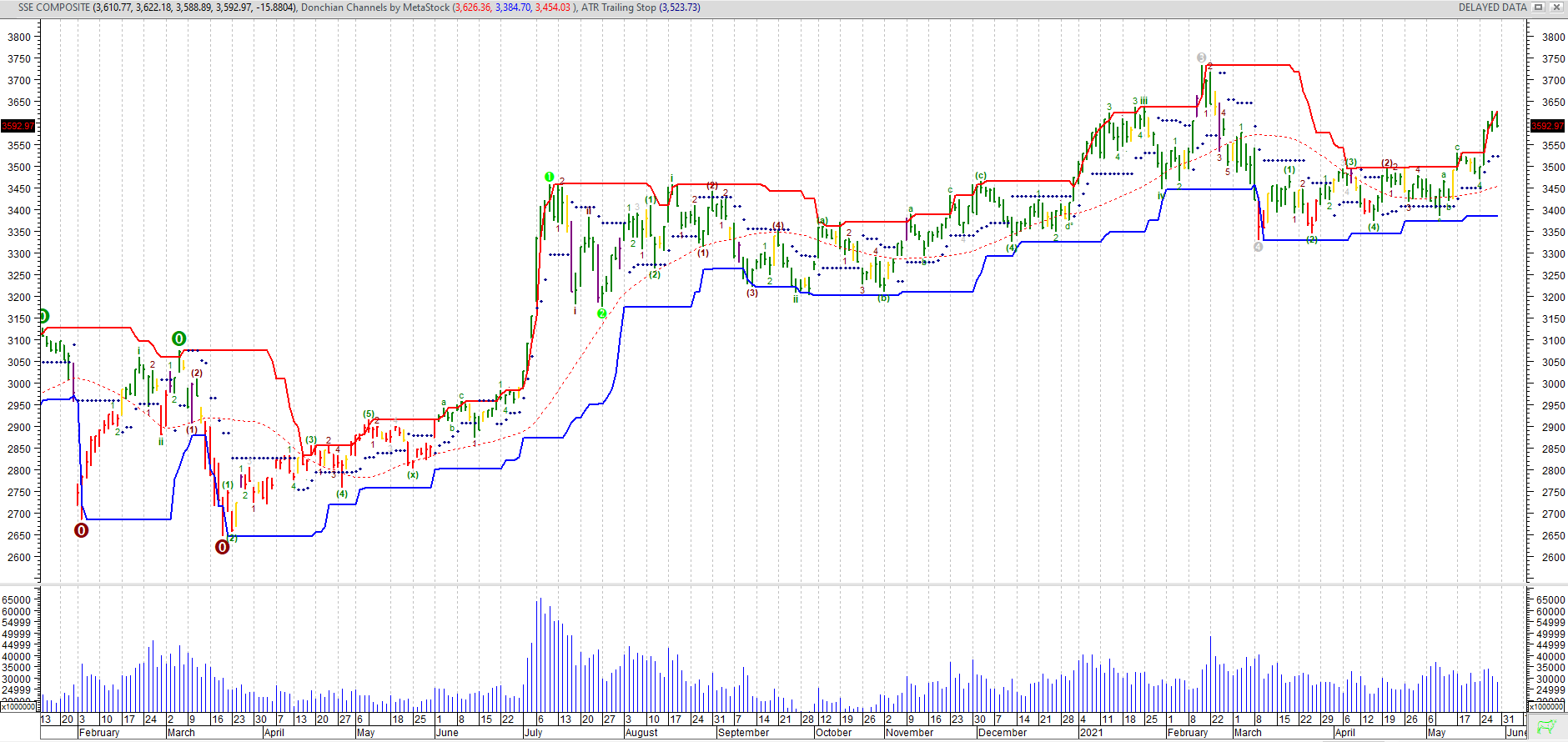Screen dimensions: 1568x742
Task: Click the December month label on time axis
Action: pyautogui.click(x=1003, y=733)
